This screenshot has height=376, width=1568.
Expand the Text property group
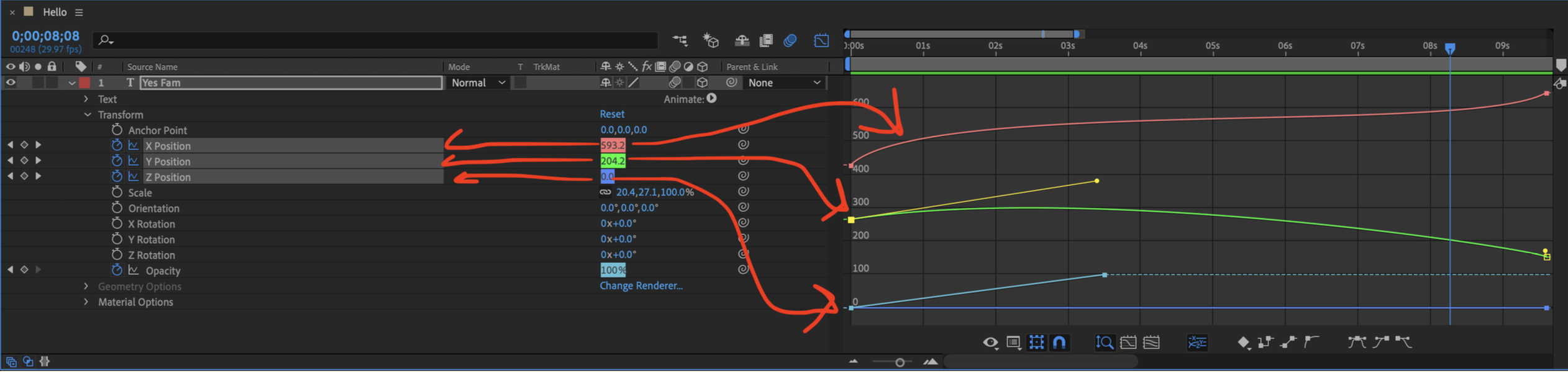tap(86, 99)
